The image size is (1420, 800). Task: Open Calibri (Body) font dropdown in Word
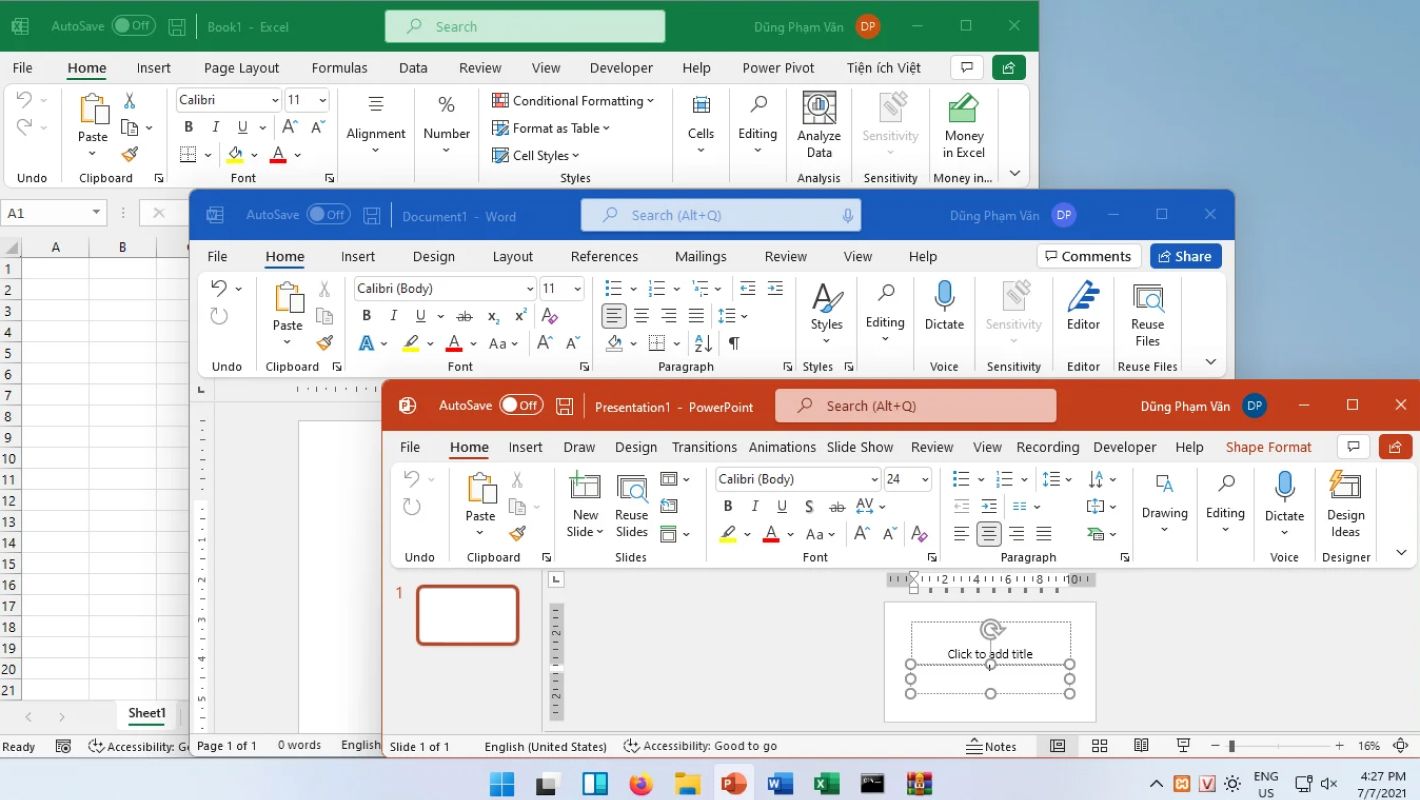(x=529, y=289)
